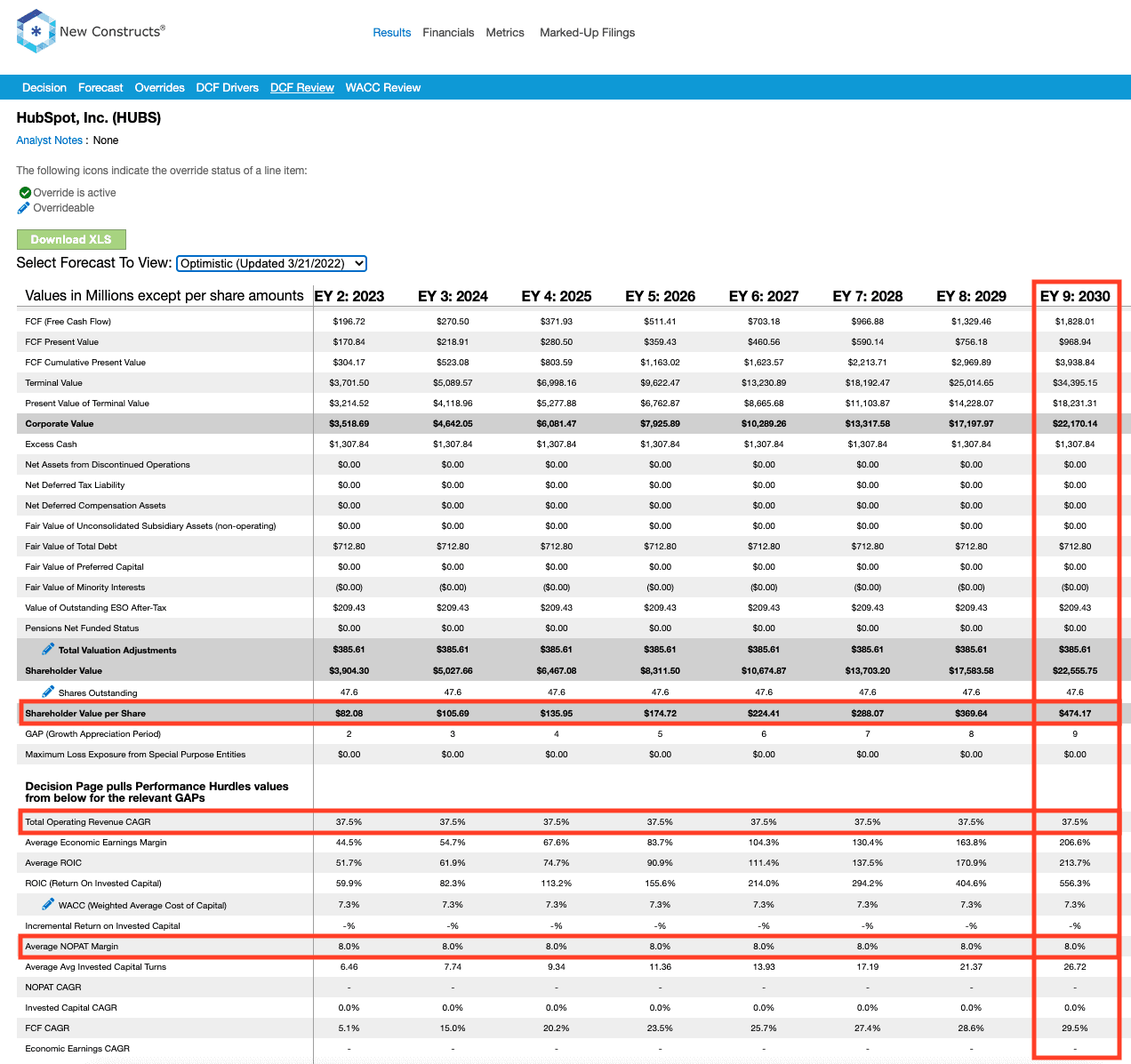
Task: Click the pencil icon beside Overrideable legend
Action: click(24, 208)
